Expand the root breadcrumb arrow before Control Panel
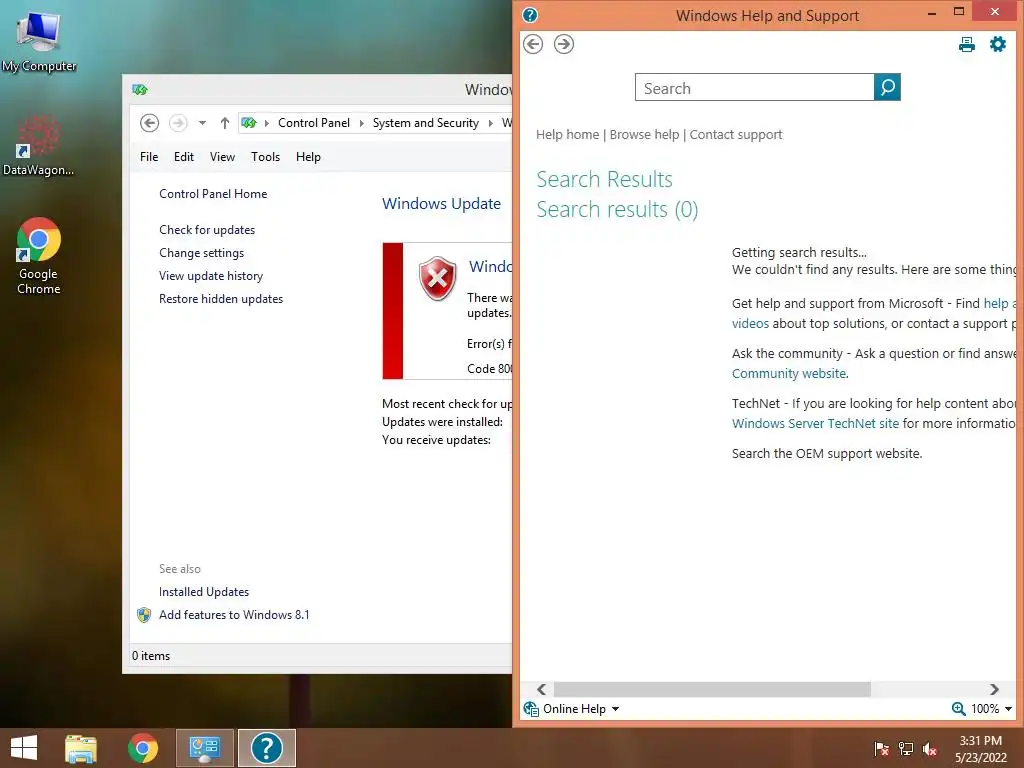The width and height of the screenshot is (1024, 768). [x=266, y=123]
